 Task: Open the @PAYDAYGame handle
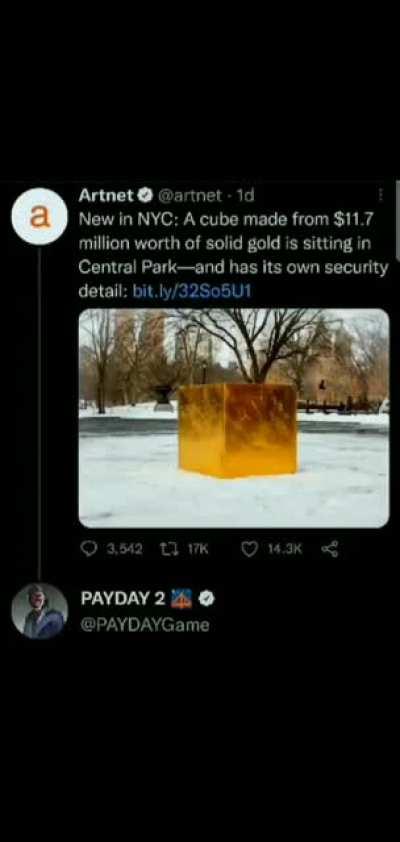point(144,626)
